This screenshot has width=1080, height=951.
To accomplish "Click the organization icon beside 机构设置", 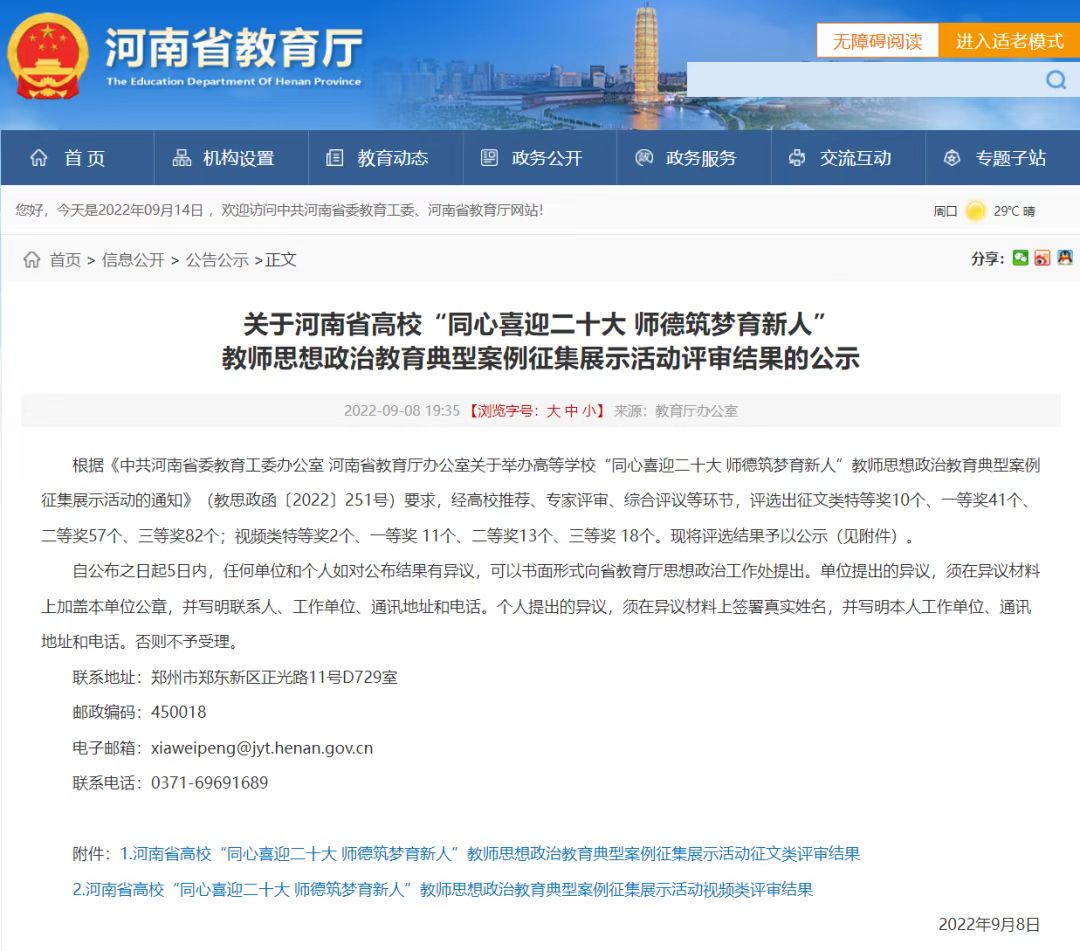I will [x=182, y=158].
